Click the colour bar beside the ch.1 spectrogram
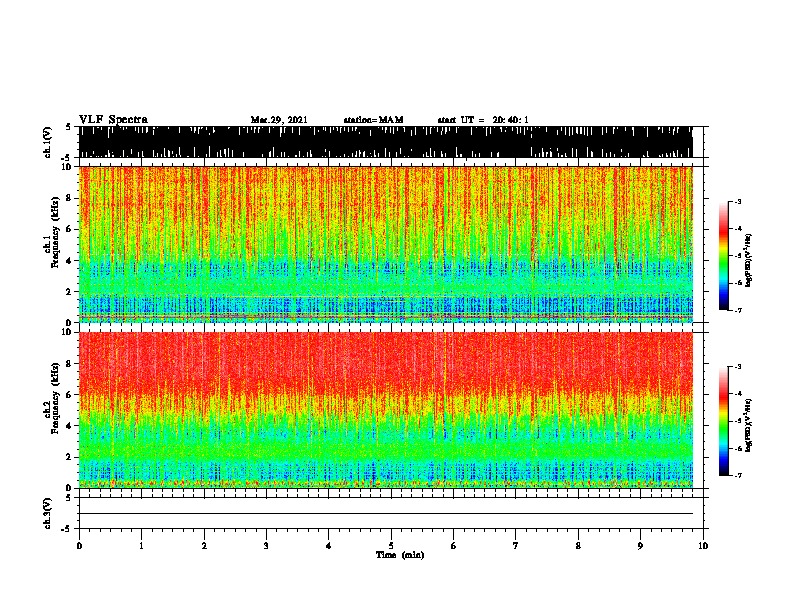792x612 pixels. point(723,256)
